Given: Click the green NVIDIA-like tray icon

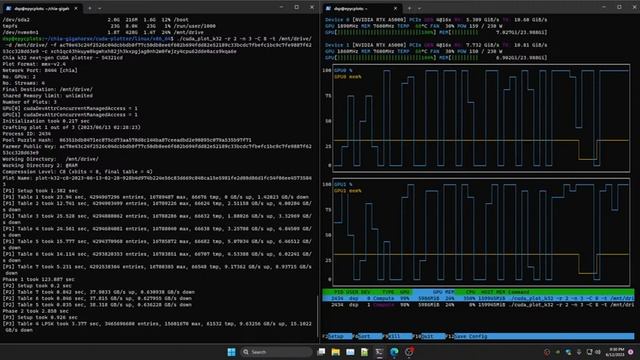Looking at the screenshot, I should click(x=558, y=352).
